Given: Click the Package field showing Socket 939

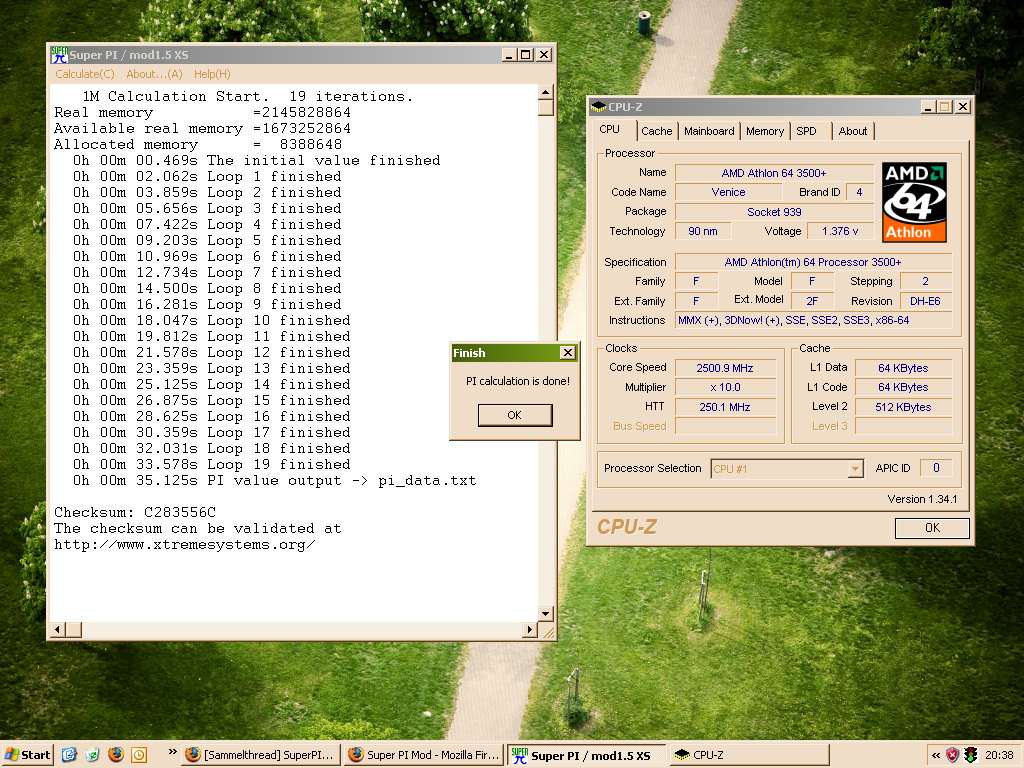Looking at the screenshot, I should tap(774, 212).
